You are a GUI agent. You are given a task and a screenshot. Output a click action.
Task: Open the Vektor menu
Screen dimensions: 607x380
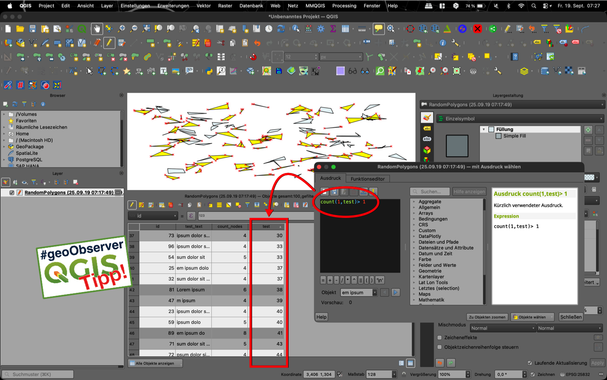pos(204,6)
